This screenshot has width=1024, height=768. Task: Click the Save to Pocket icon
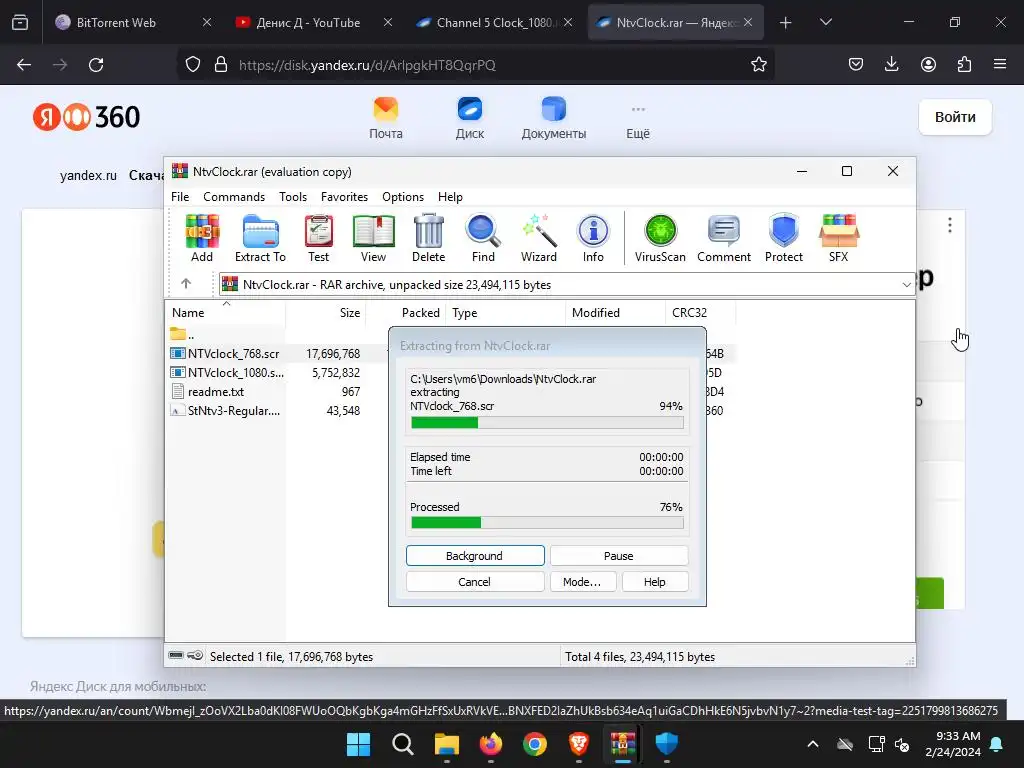coord(856,64)
